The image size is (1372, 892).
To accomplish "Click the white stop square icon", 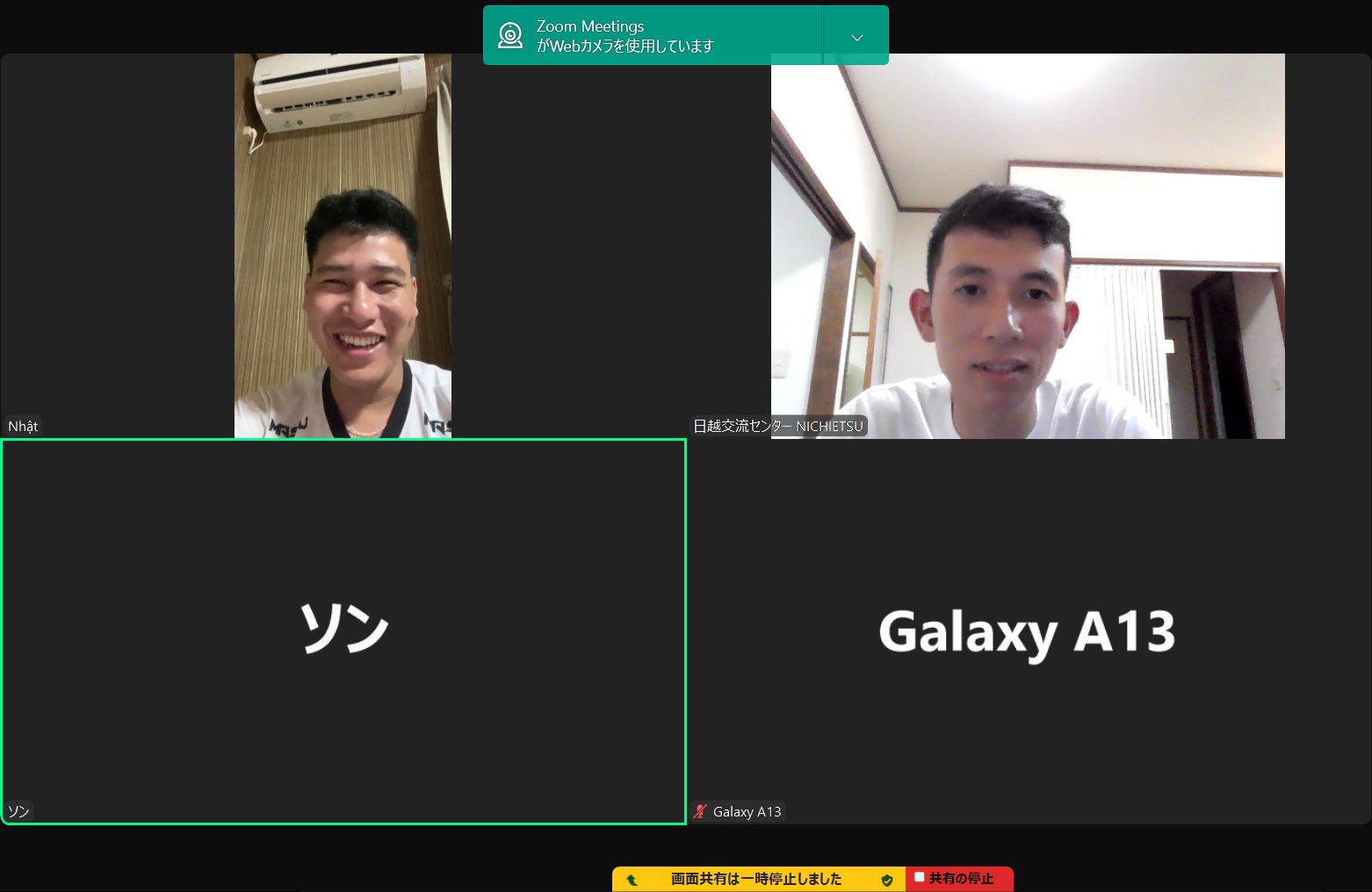I will [919, 877].
